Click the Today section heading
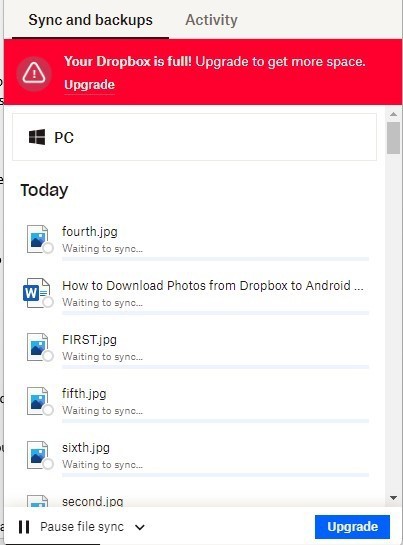Image resolution: width=403 pixels, height=545 pixels. click(x=44, y=190)
